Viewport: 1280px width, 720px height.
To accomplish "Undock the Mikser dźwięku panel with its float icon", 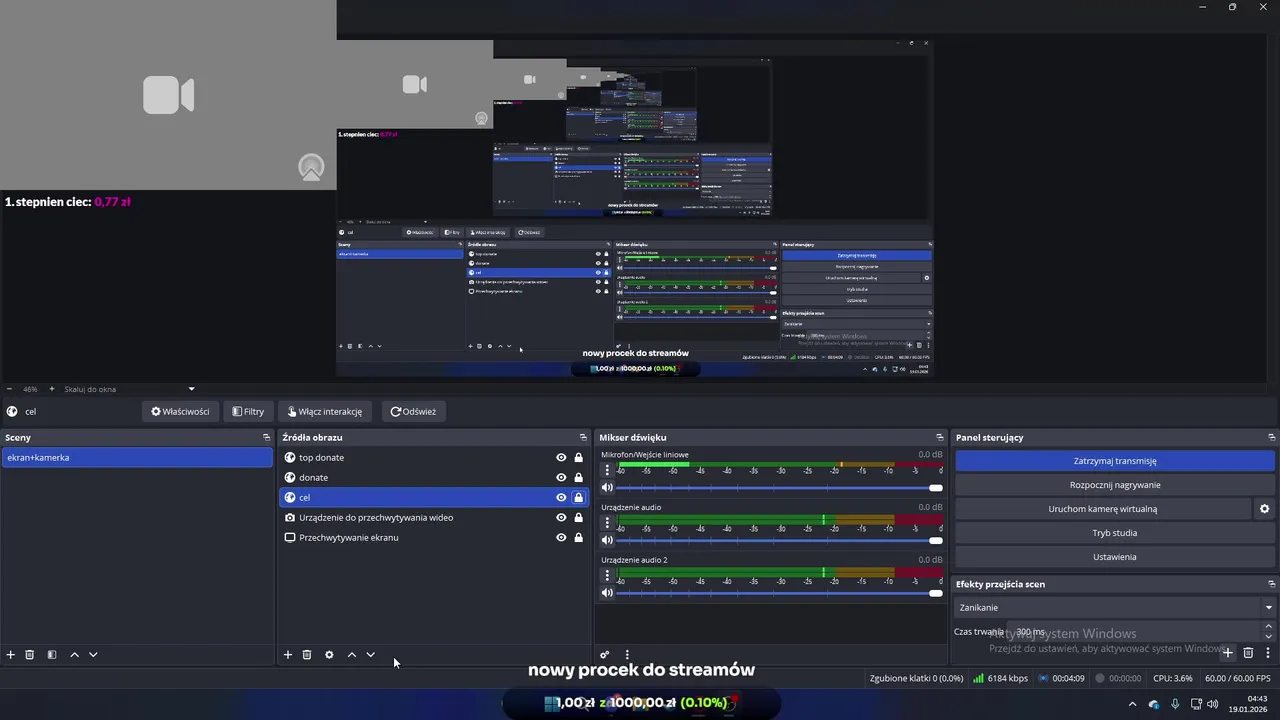I will tap(940, 437).
